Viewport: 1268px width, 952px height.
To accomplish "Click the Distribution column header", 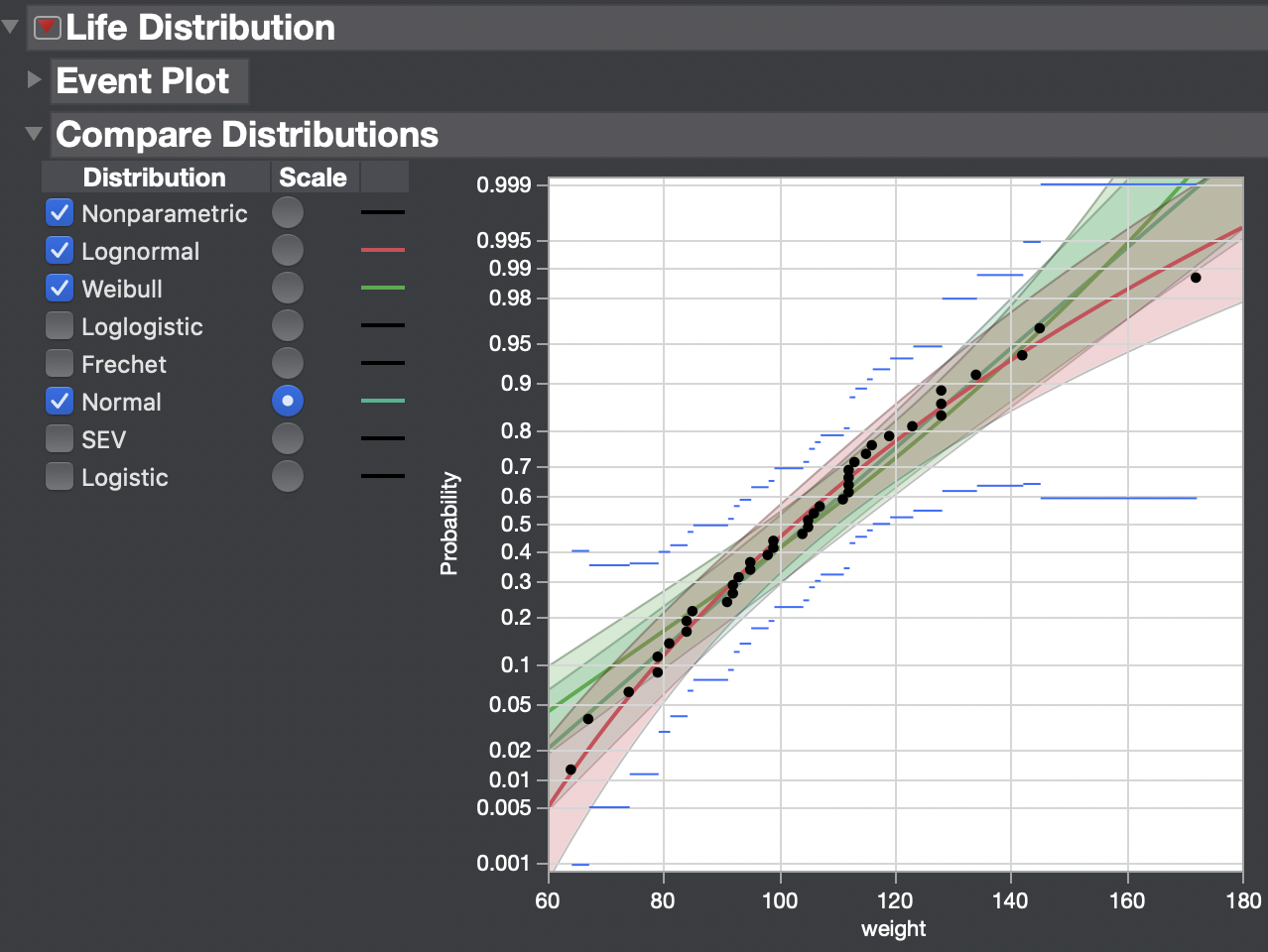I will (154, 177).
